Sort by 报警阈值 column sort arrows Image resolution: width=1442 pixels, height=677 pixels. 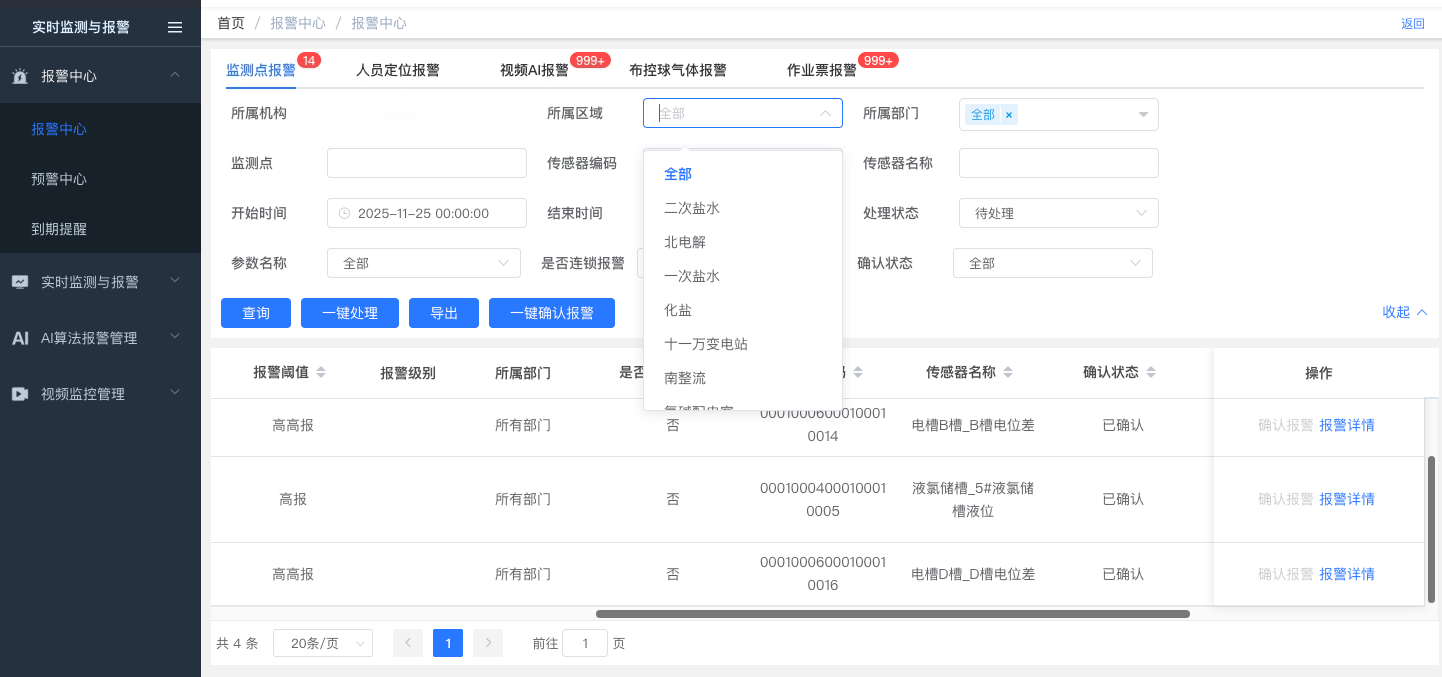(321, 373)
